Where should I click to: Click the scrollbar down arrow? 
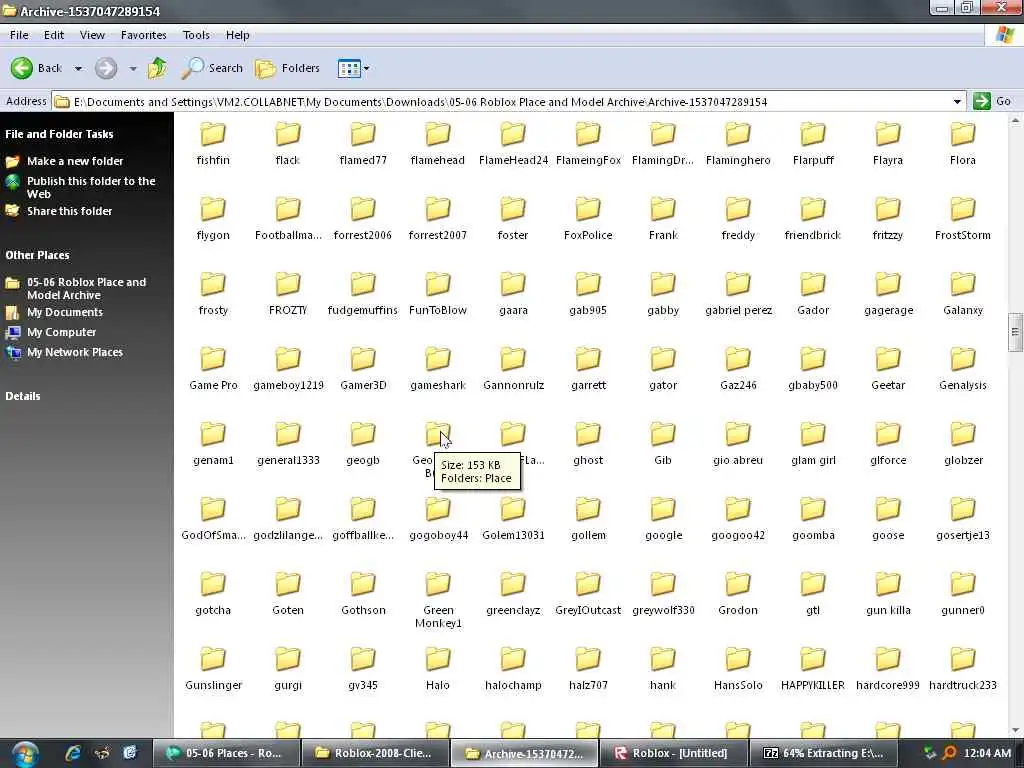tap(1015, 730)
